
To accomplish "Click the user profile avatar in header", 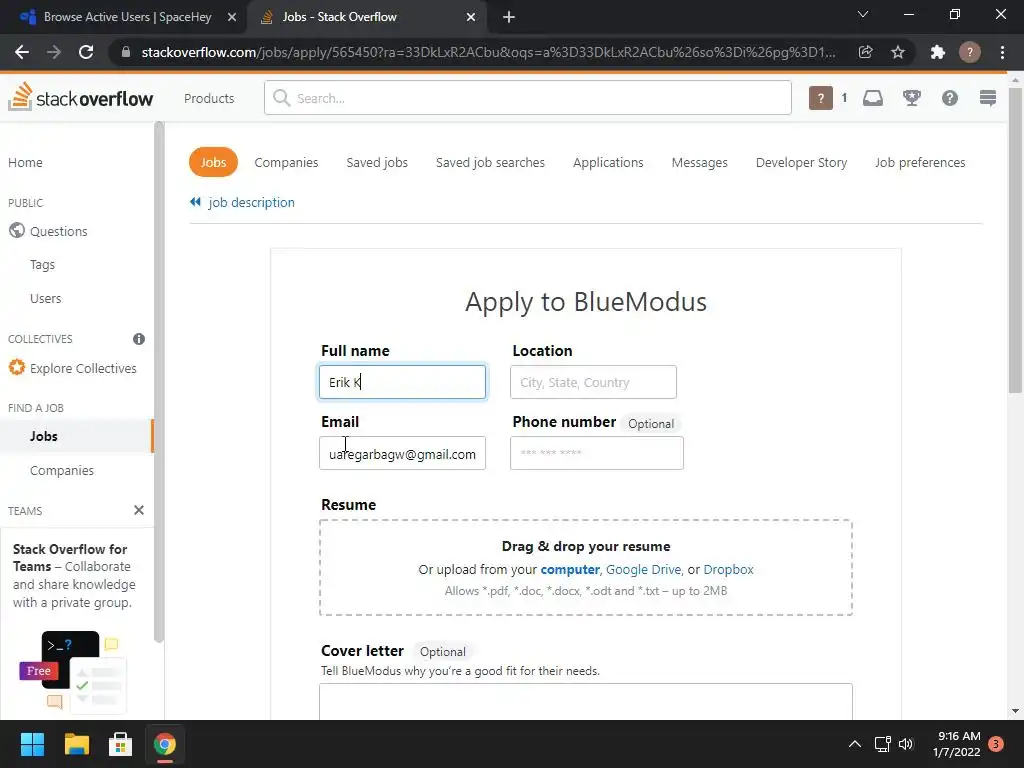I will [x=821, y=98].
